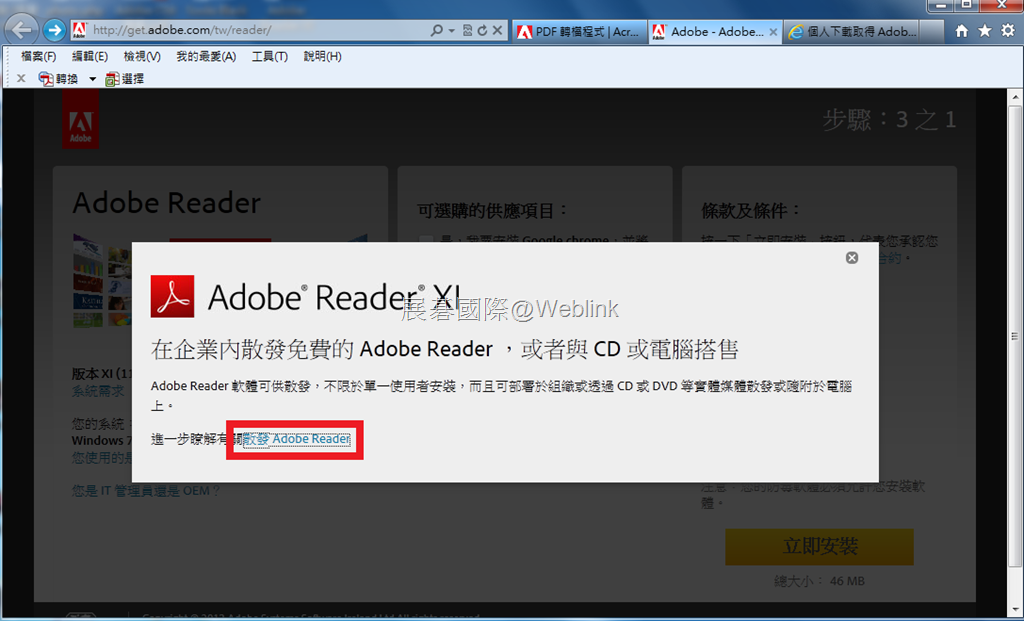This screenshot has width=1024, height=621.
Task: Click the yellow 立即安裝 button
Action: coord(820,547)
